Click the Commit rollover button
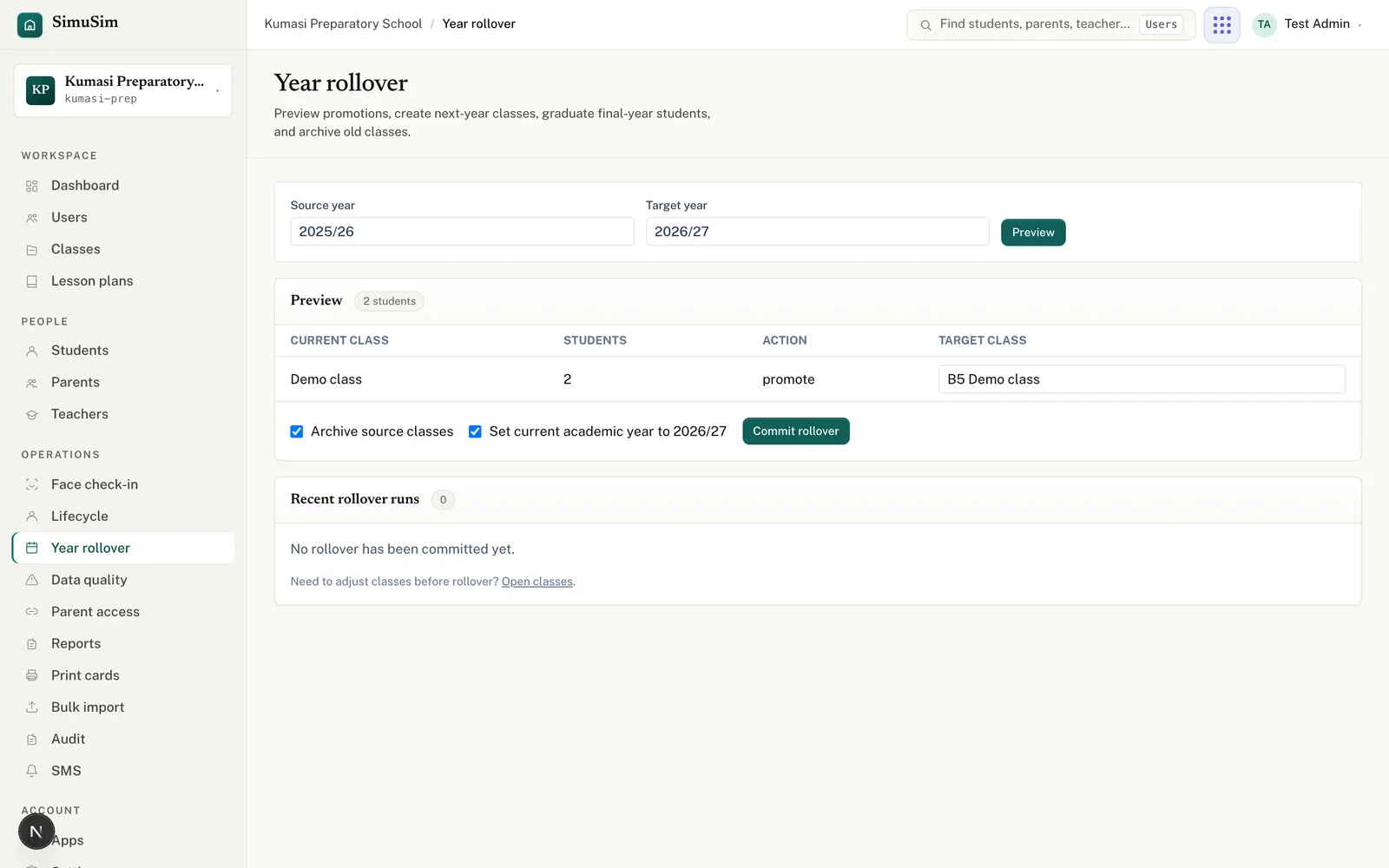 tap(796, 431)
